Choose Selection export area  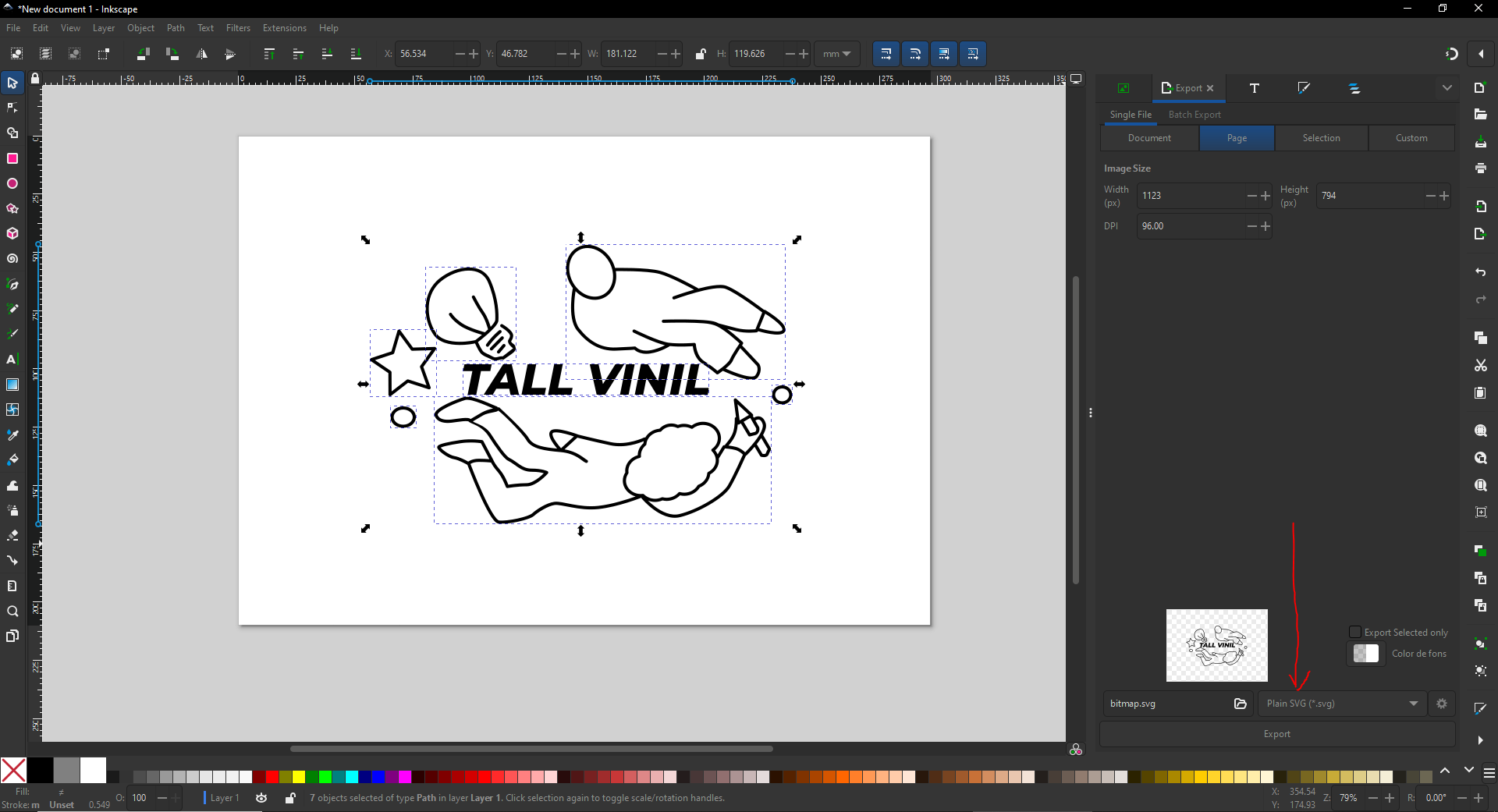tap(1321, 138)
